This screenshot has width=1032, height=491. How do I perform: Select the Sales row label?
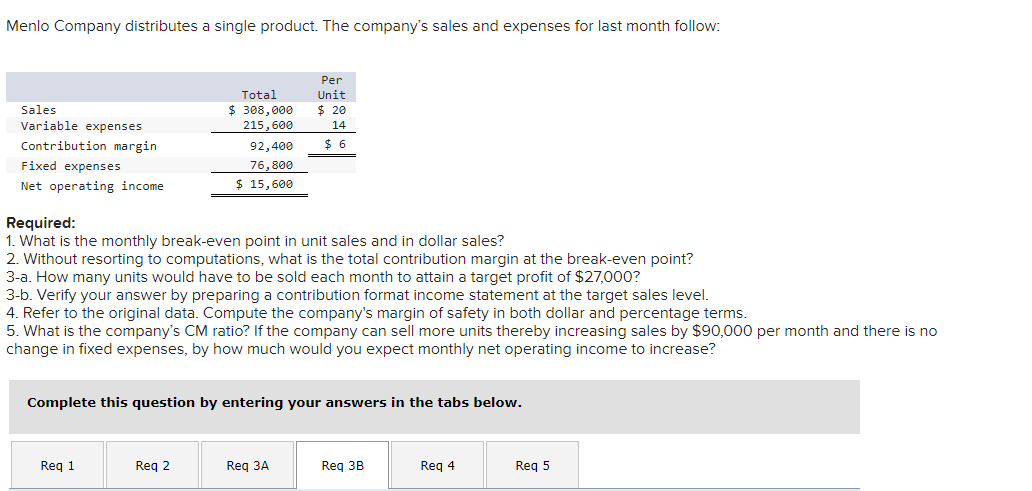[39, 110]
